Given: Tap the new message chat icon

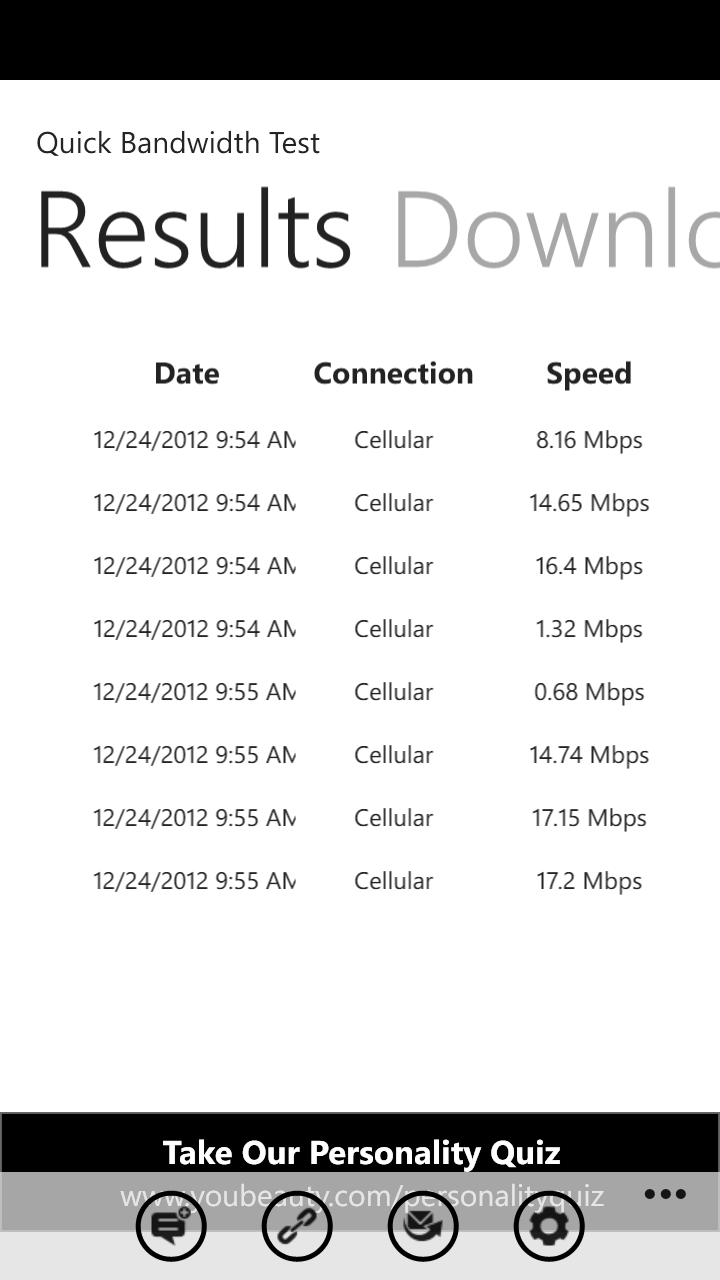Looking at the screenshot, I should pyautogui.click(x=171, y=1225).
